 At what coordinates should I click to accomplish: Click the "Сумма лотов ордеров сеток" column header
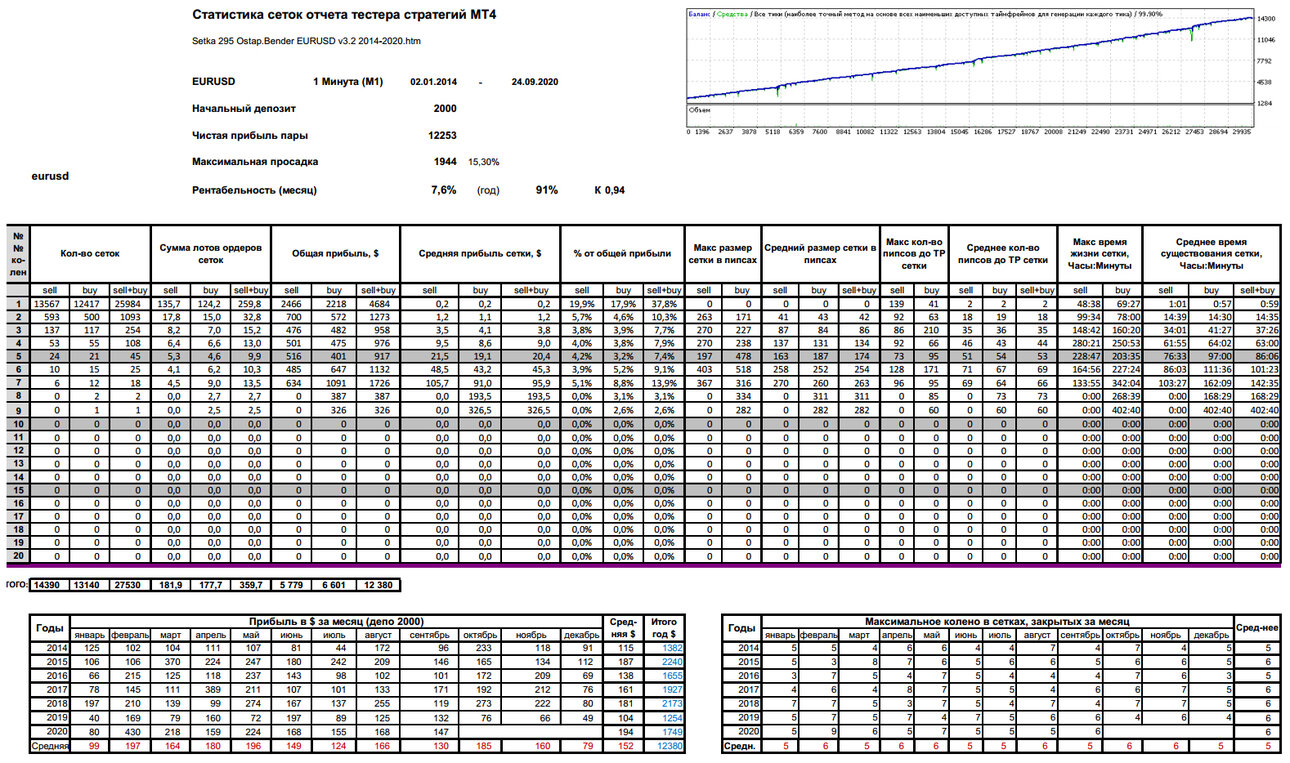[211, 254]
